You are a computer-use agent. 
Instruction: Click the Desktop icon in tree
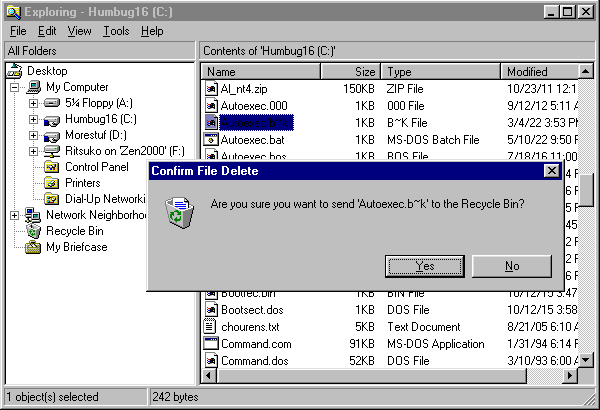coord(14,71)
